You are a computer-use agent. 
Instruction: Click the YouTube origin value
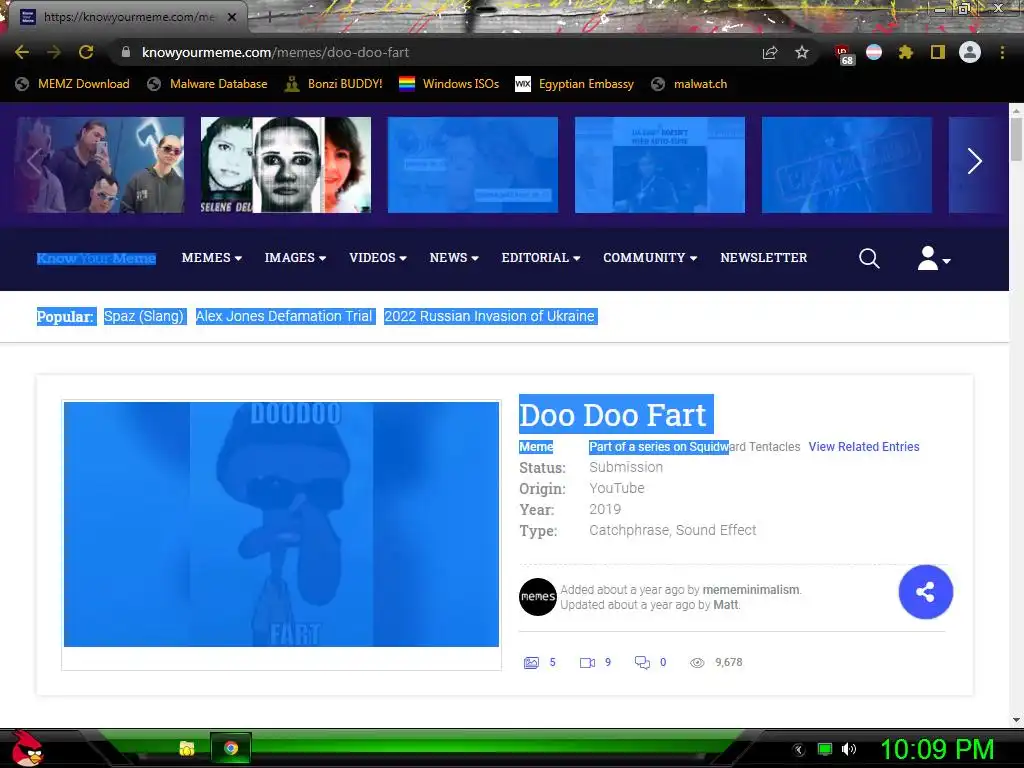point(616,488)
